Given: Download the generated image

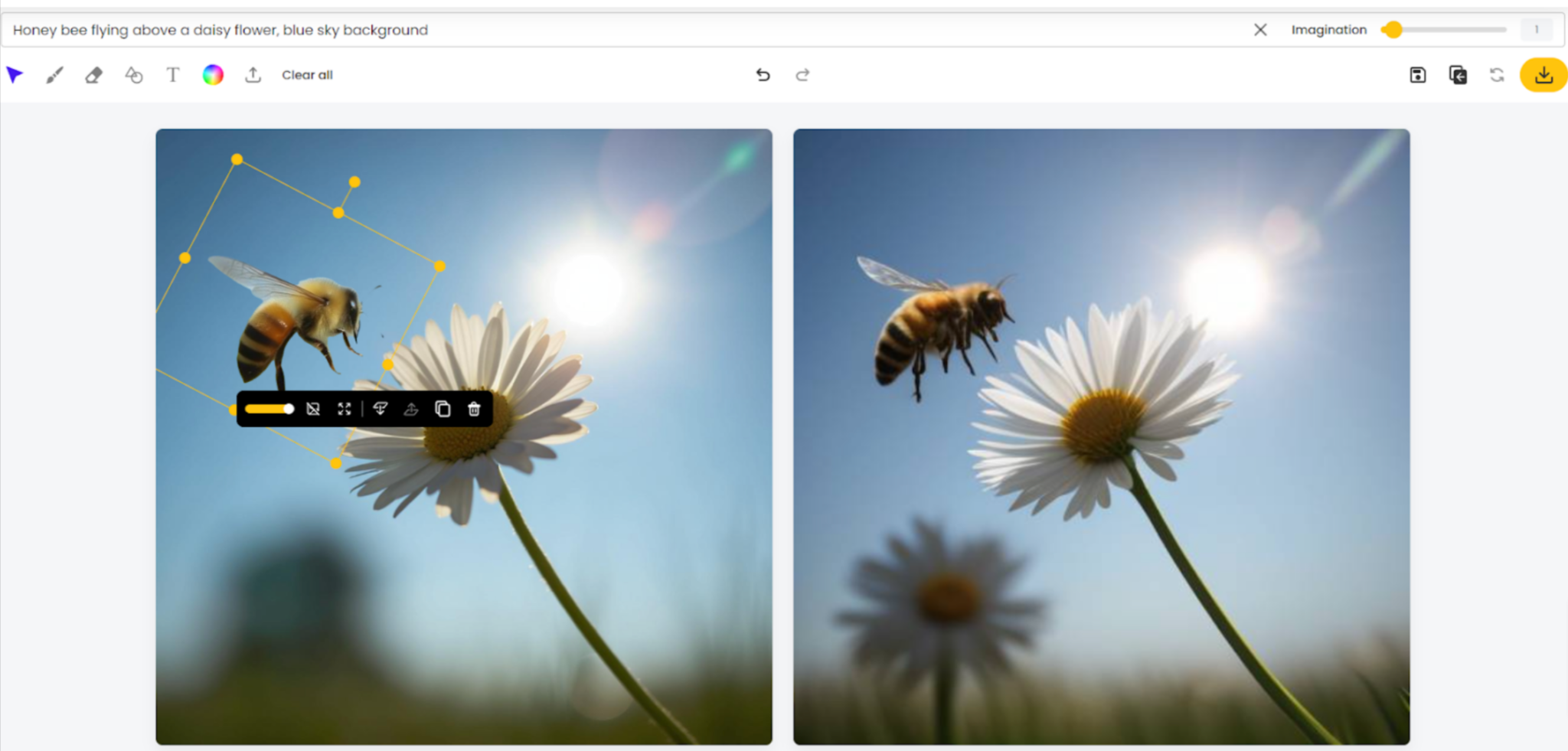Looking at the screenshot, I should [1543, 74].
